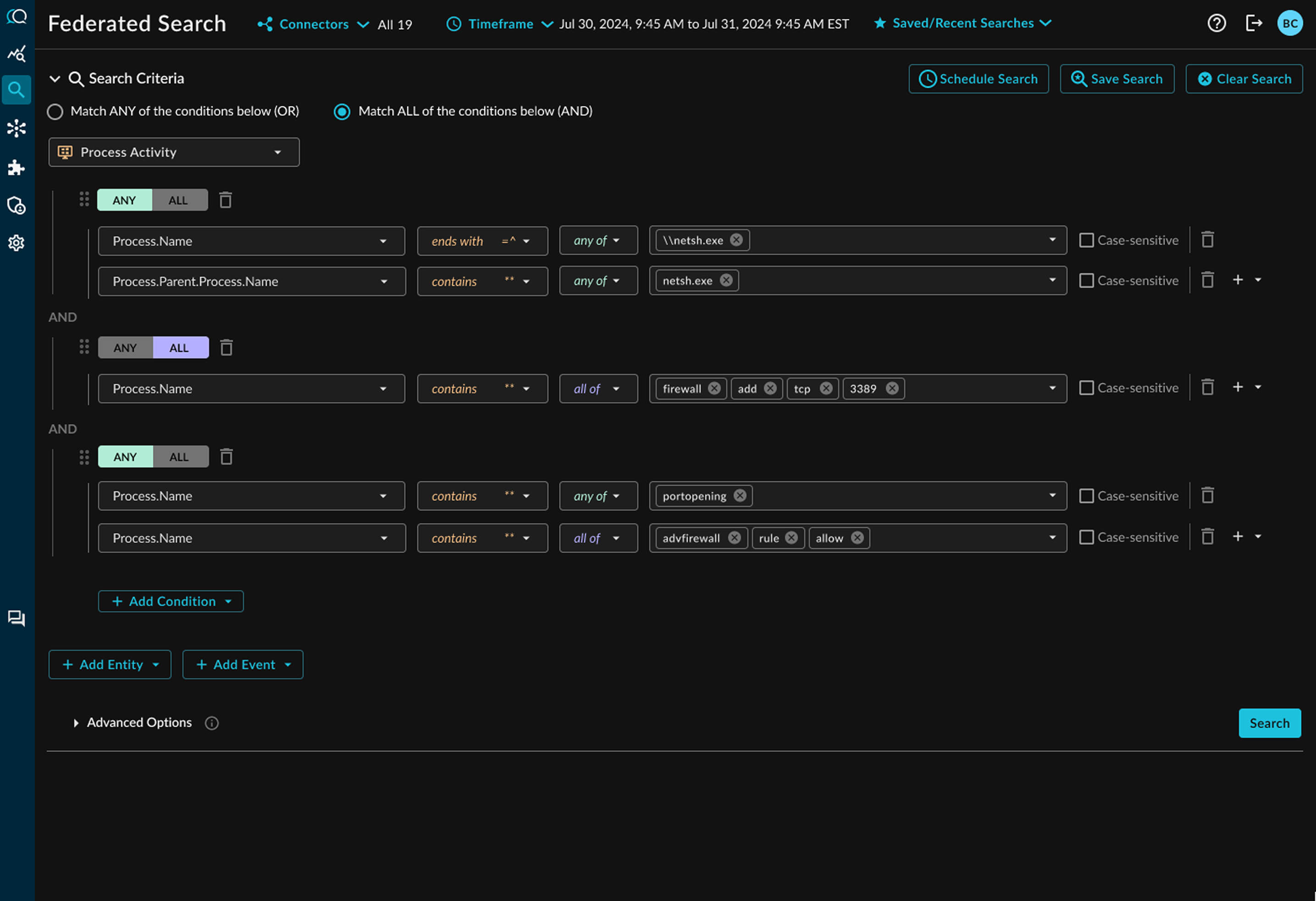Open the BC user avatar
This screenshot has height=901, width=1316.
1290,23
